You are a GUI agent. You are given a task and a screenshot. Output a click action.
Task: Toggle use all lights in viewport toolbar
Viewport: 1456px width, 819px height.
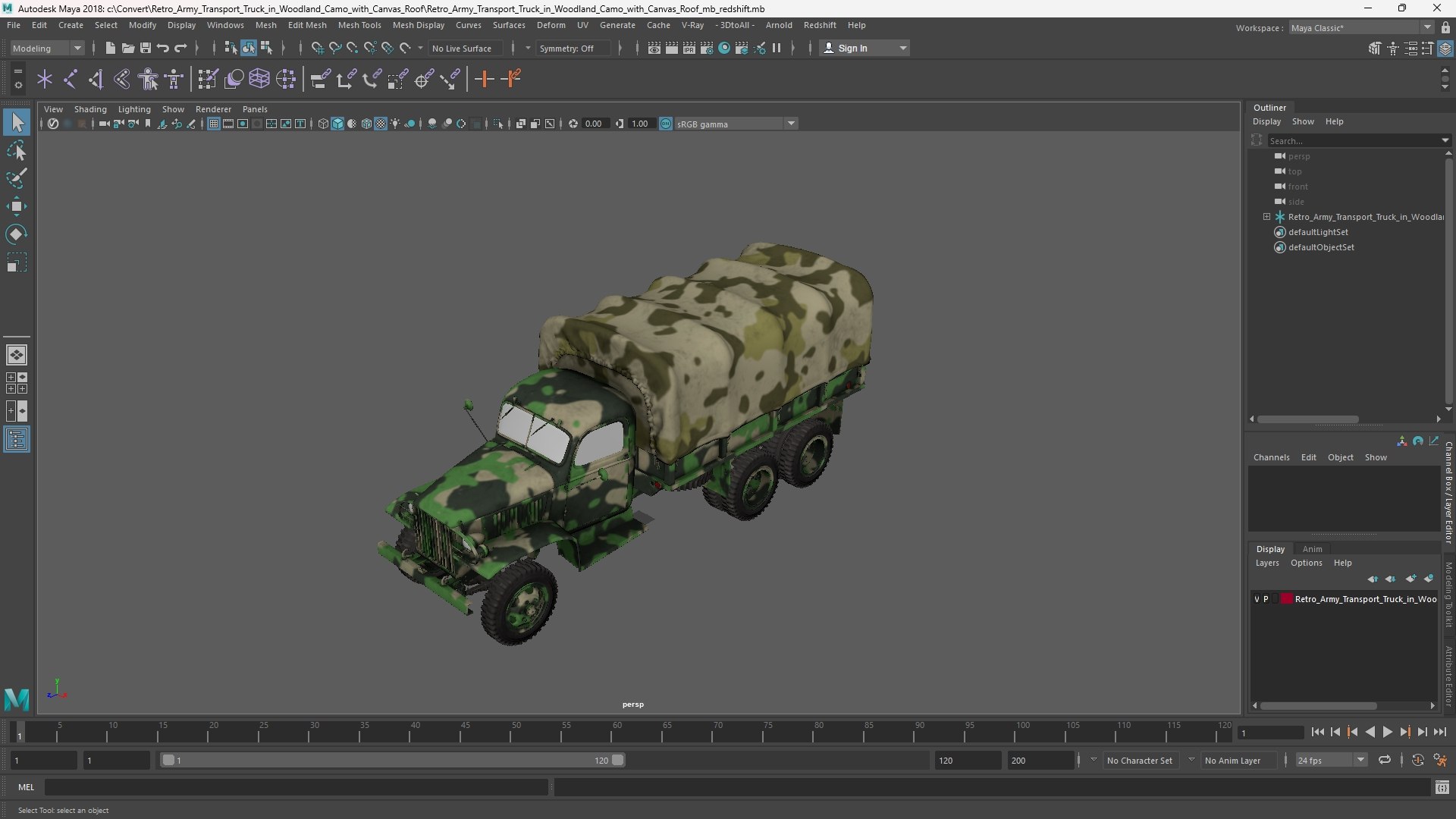coord(395,124)
